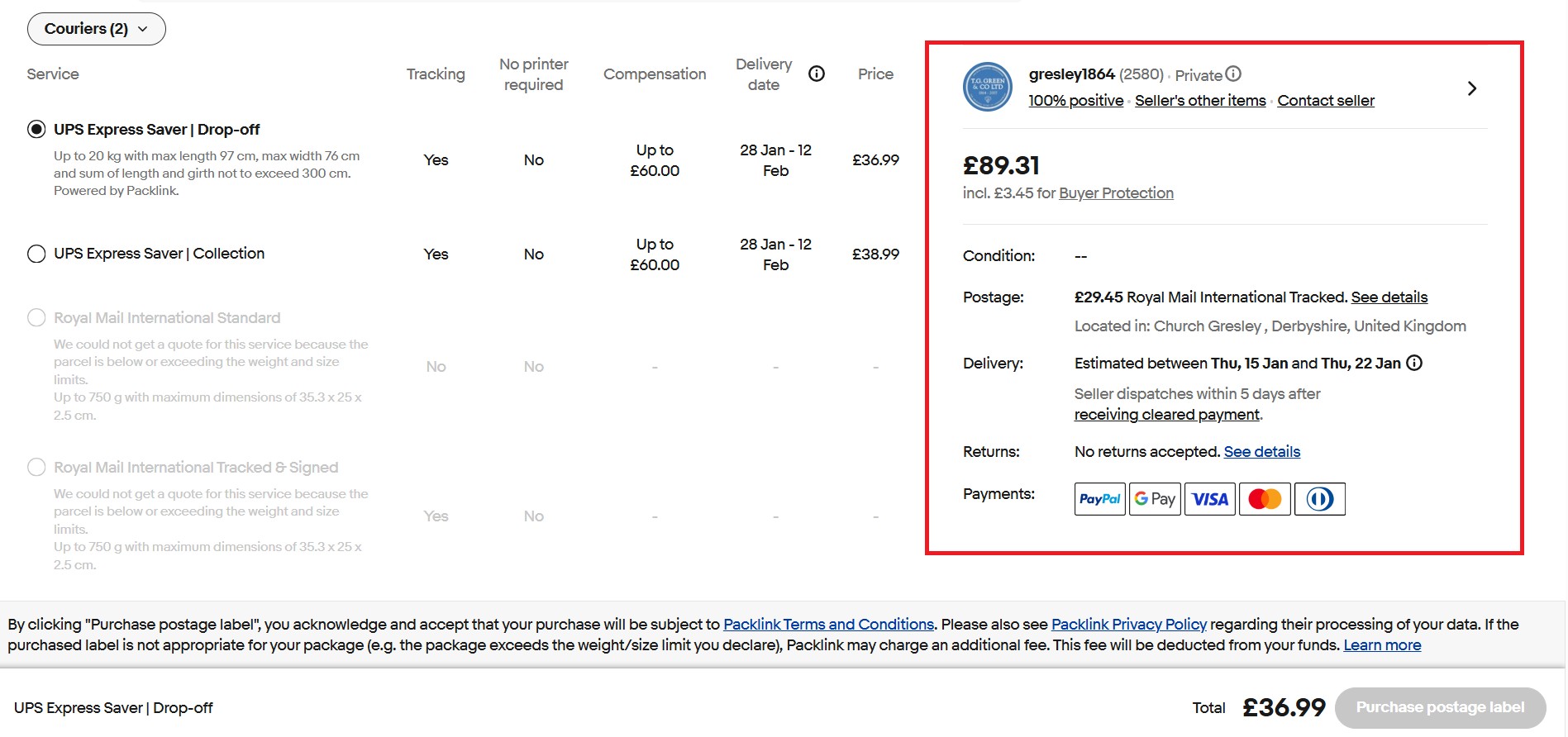Click the gresley1864 seller avatar
Image resolution: width=1568 pixels, height=737 pixels.
click(x=988, y=87)
